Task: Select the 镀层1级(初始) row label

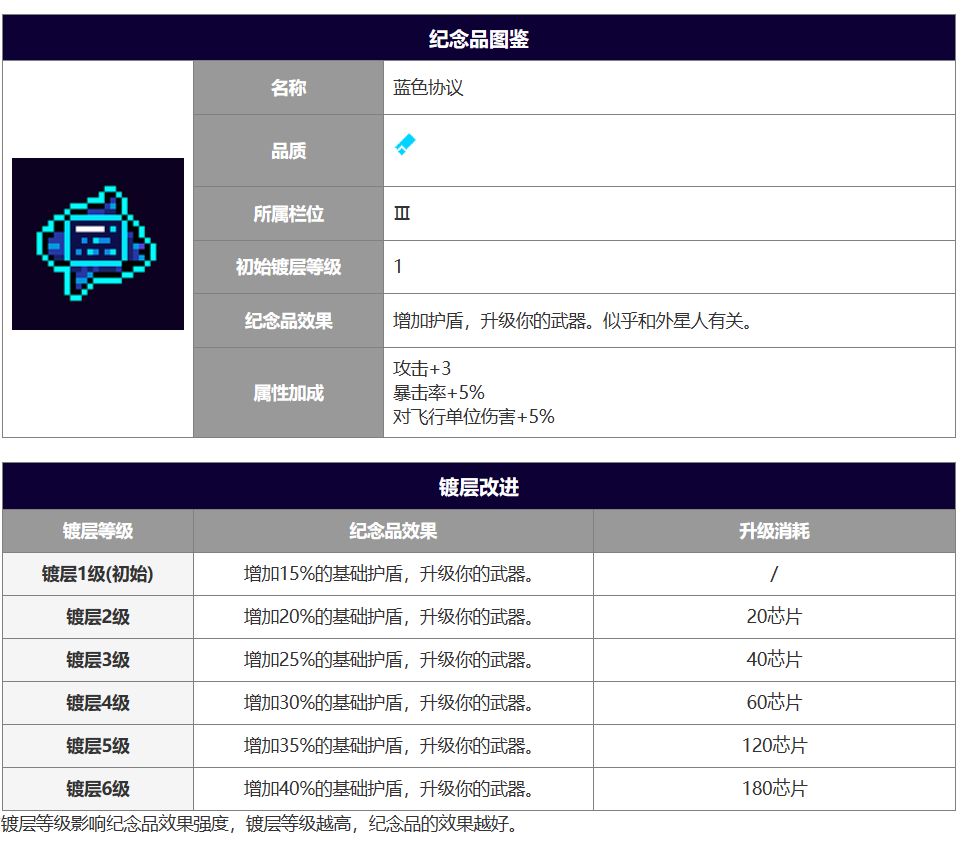Action: pyautogui.click(x=98, y=574)
